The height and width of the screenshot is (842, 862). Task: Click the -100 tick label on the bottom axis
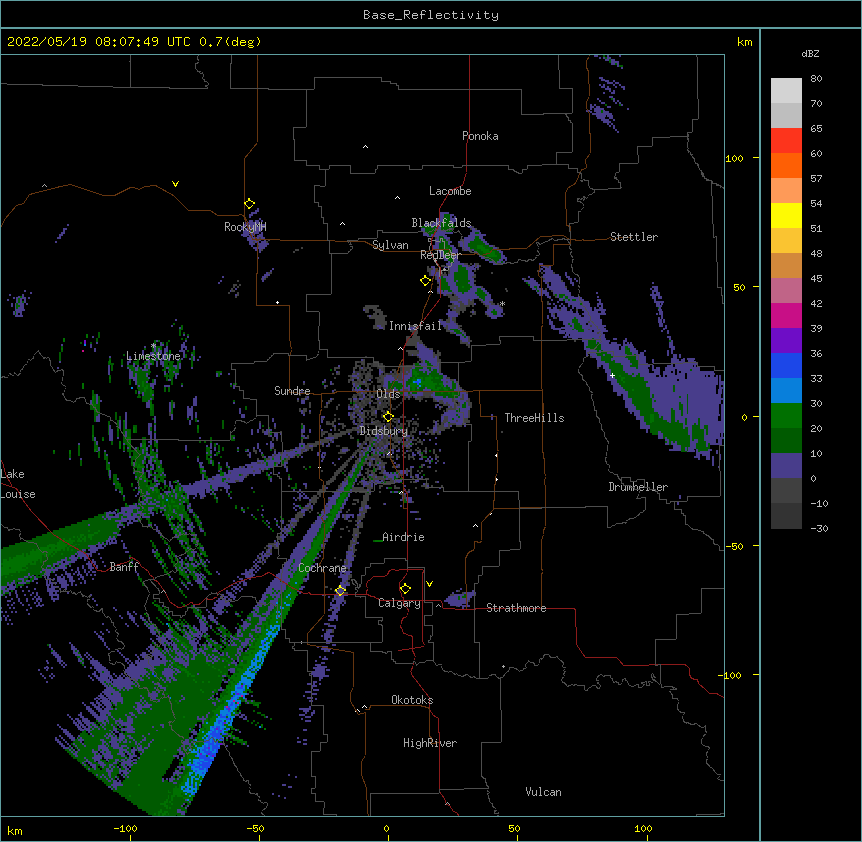125,828
